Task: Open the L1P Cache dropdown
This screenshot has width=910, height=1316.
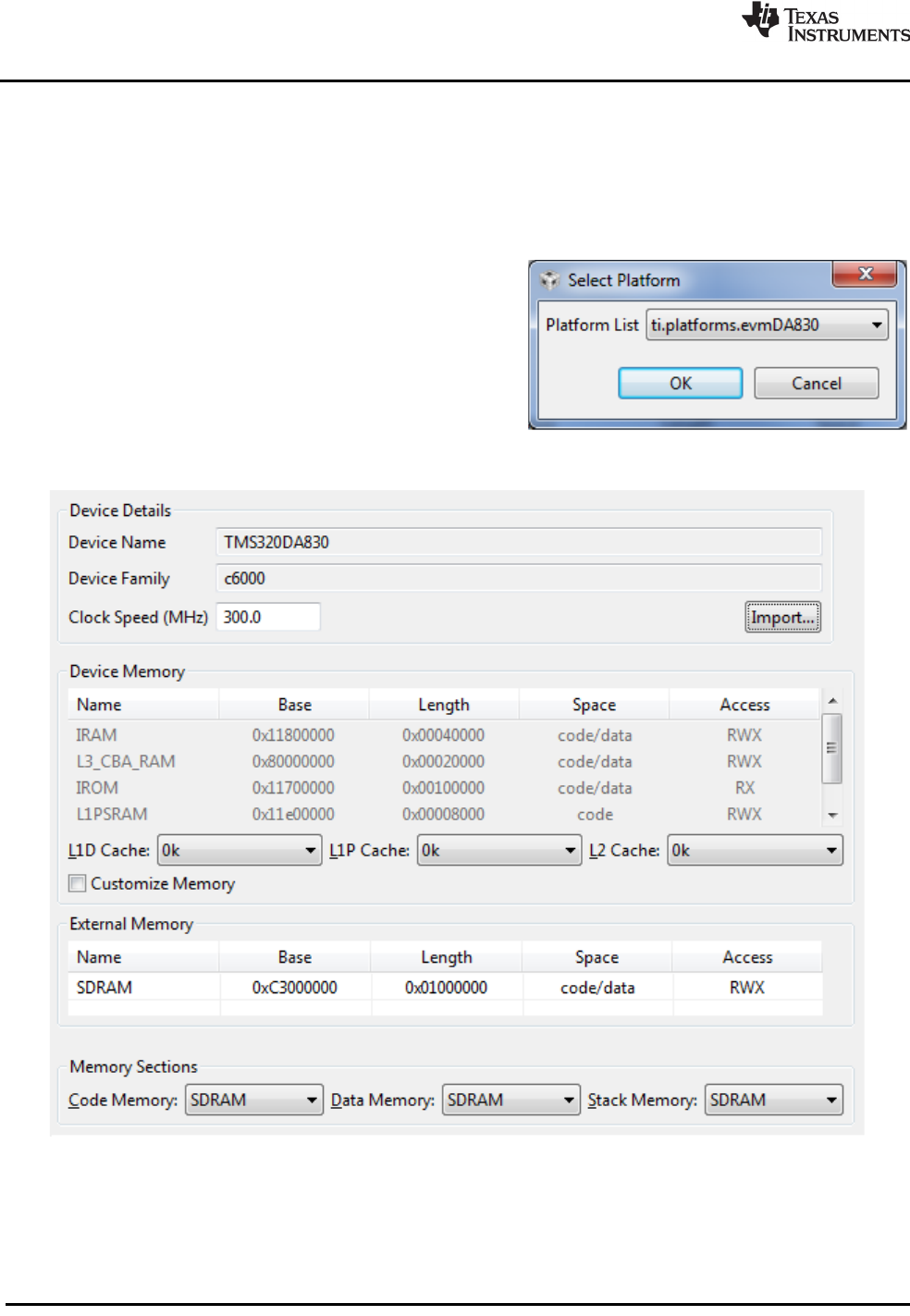Action: click(499, 850)
